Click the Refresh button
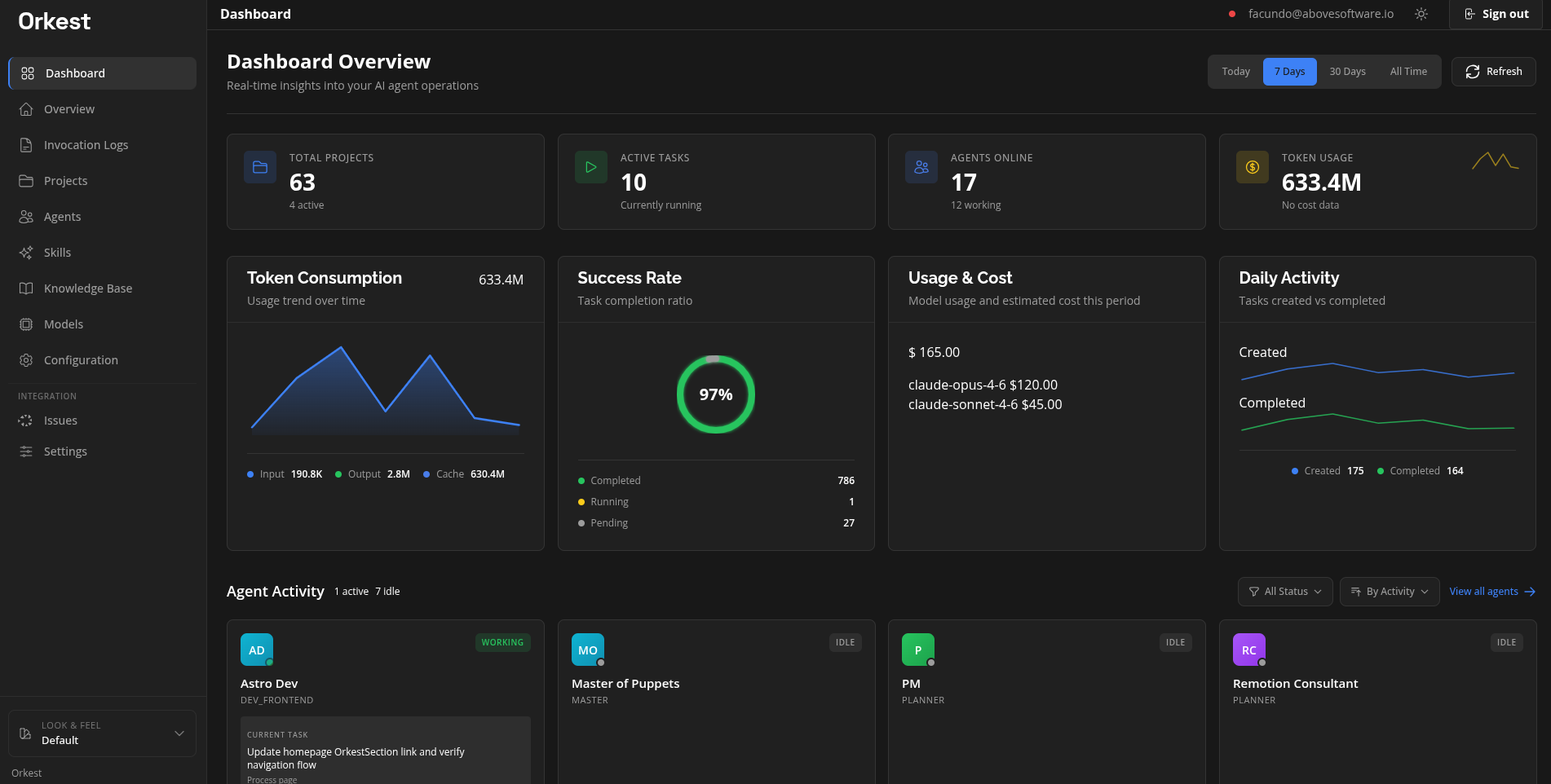Viewport: 1551px width, 784px height. [x=1494, y=71]
